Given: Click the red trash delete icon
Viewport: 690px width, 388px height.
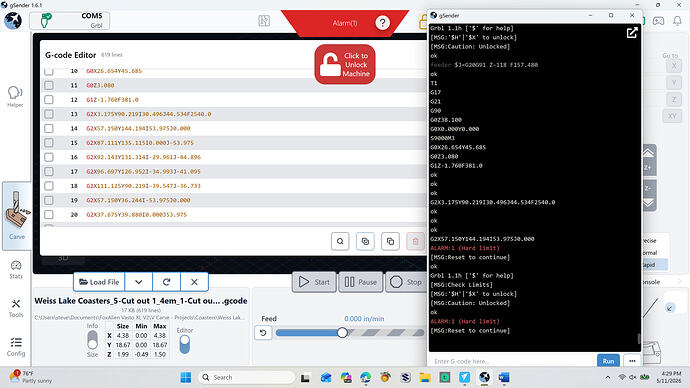Looking at the screenshot, I should [415, 241].
